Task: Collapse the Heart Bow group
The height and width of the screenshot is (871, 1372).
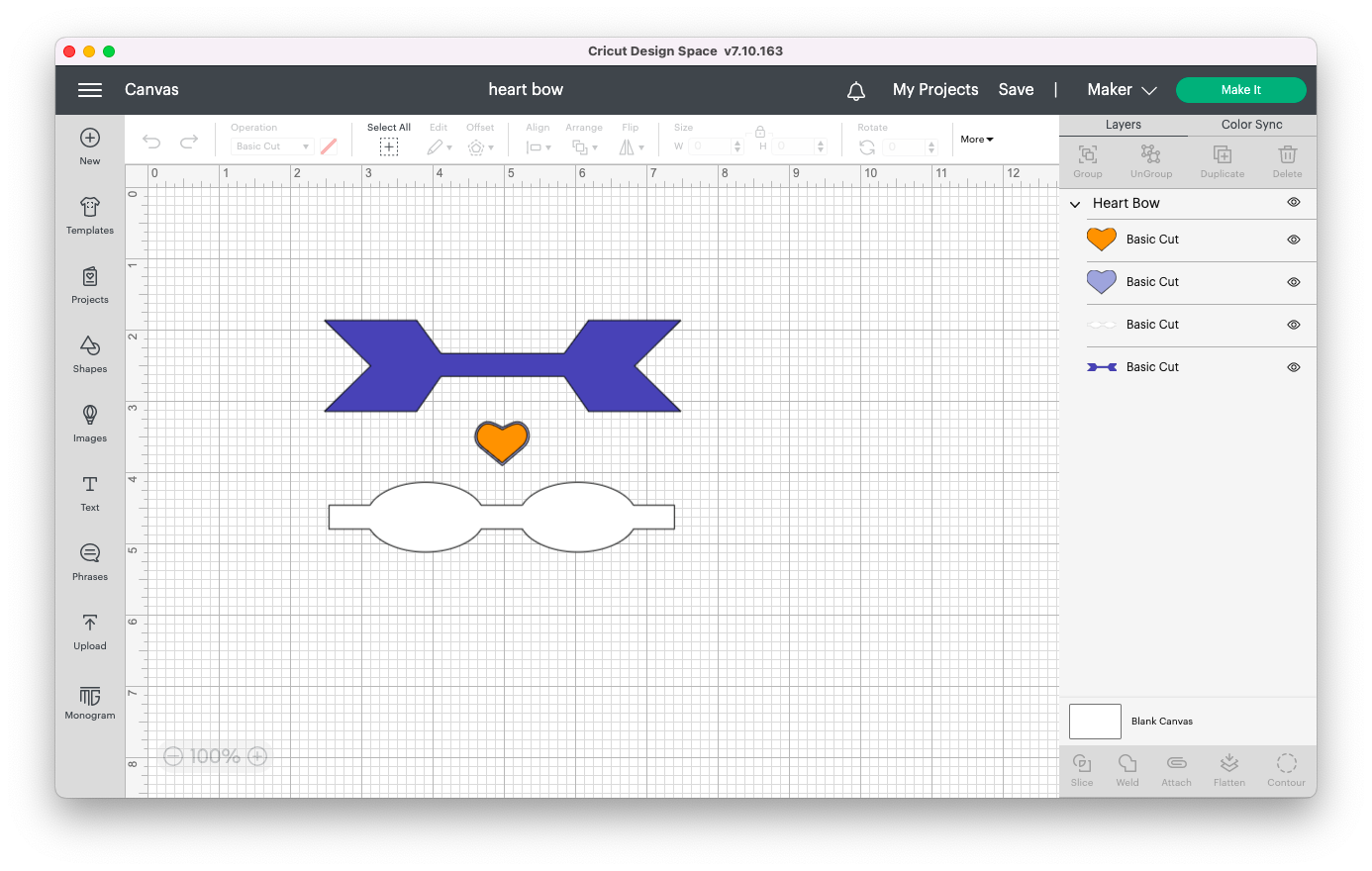Action: (x=1075, y=204)
